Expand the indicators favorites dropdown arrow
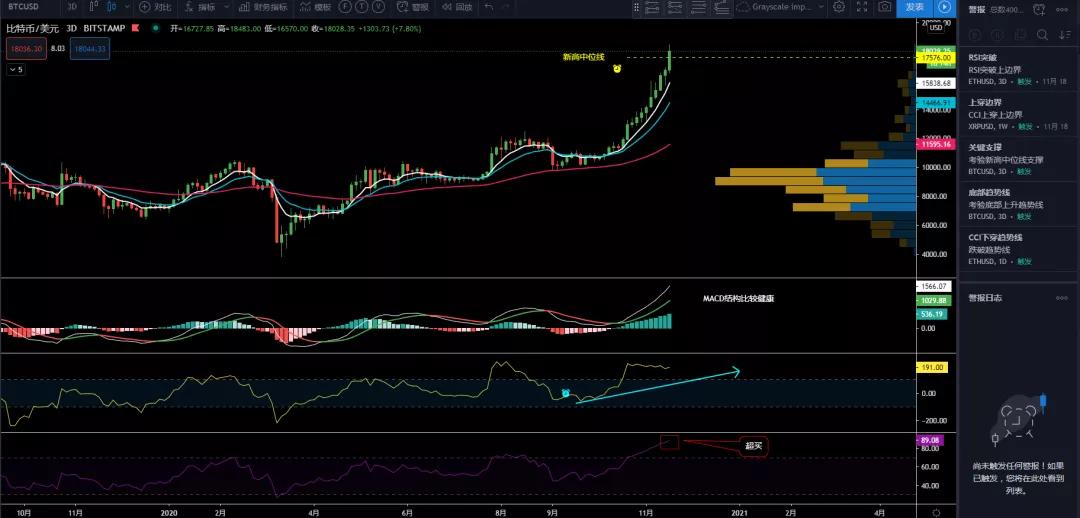1080x518 pixels. [x=225, y=7]
